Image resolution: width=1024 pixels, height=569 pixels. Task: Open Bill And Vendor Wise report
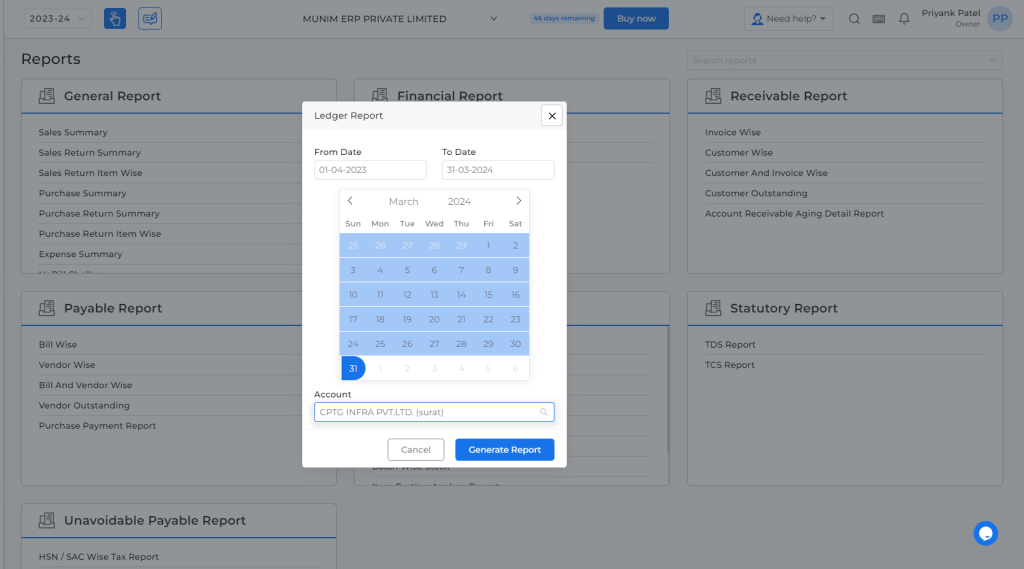point(85,385)
